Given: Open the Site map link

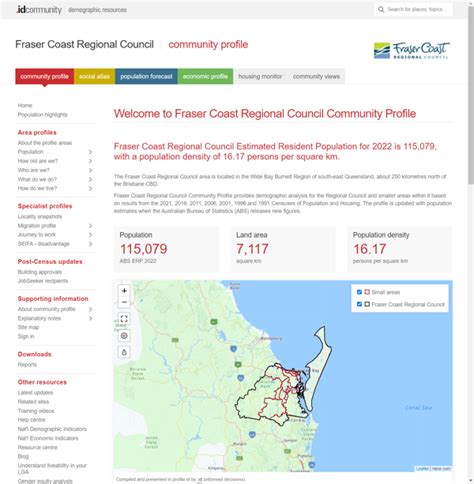Looking at the screenshot, I should (x=28, y=327).
